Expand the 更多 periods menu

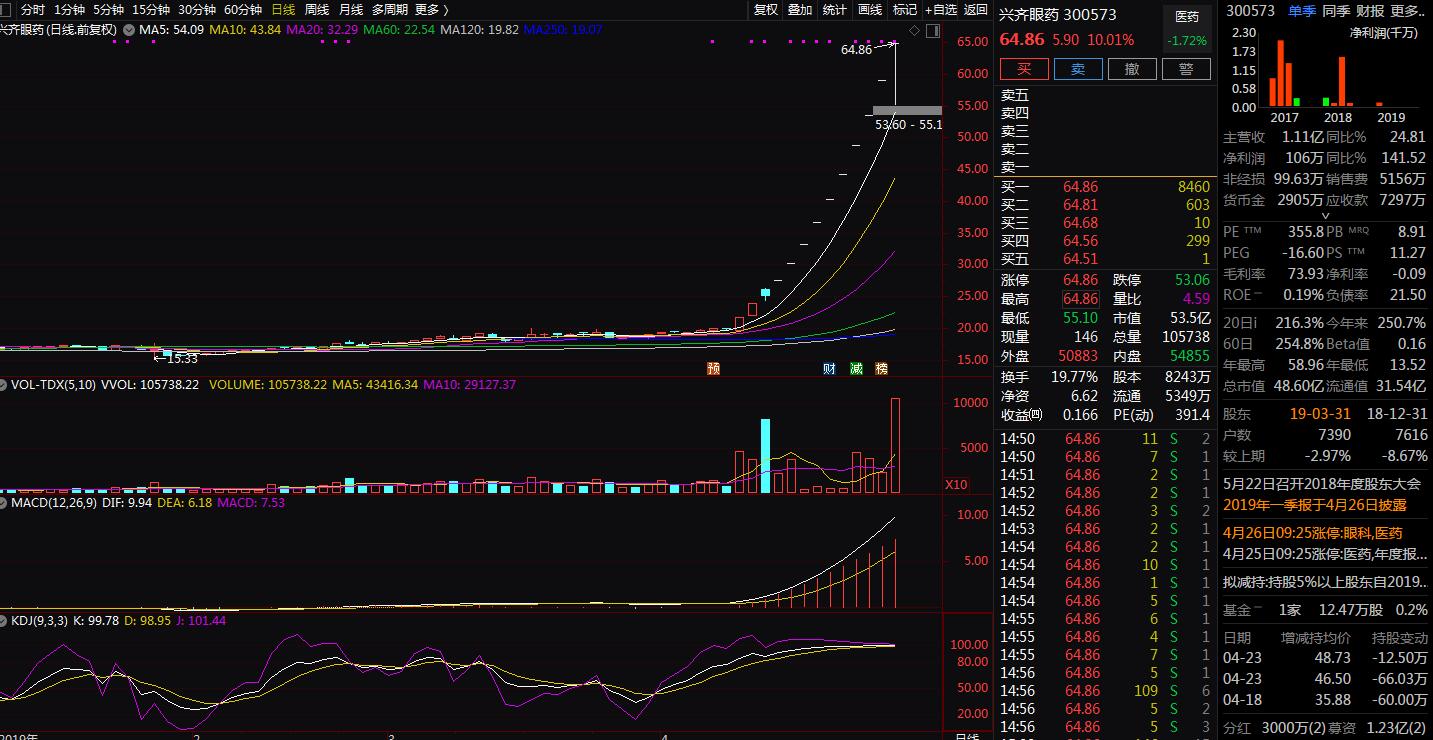pos(431,10)
